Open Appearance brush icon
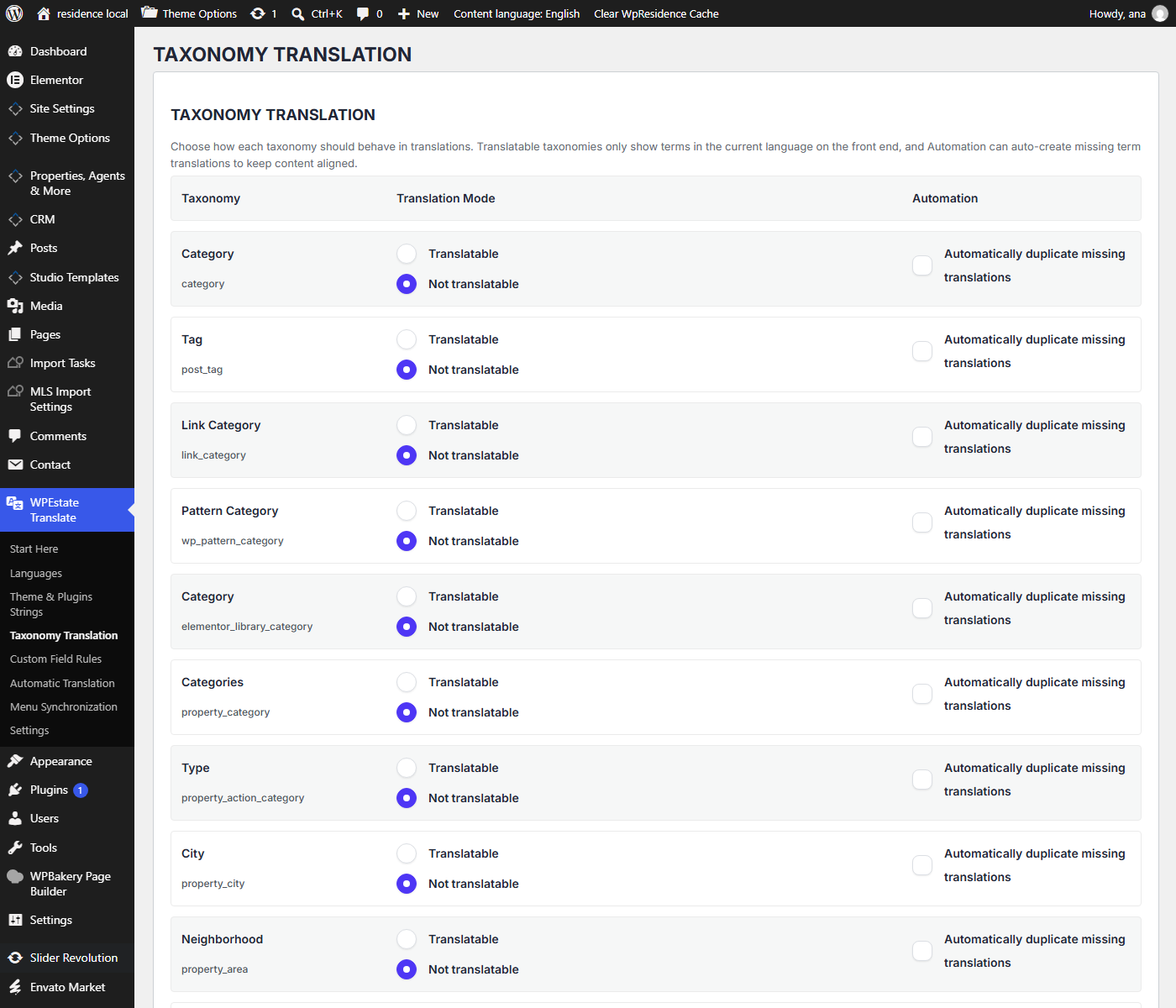This screenshot has height=1008, width=1176. tap(15, 761)
